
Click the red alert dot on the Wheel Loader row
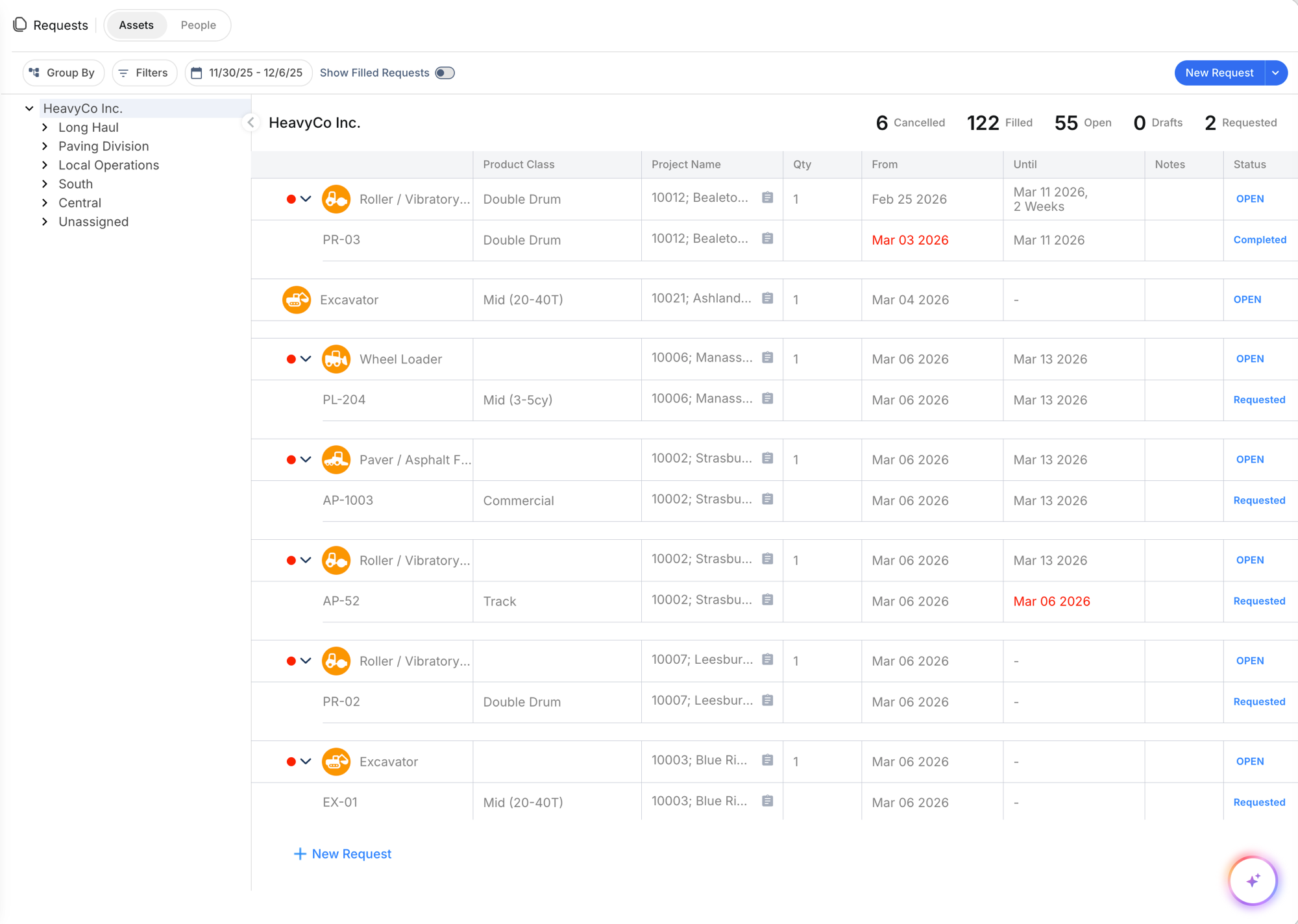(291, 359)
